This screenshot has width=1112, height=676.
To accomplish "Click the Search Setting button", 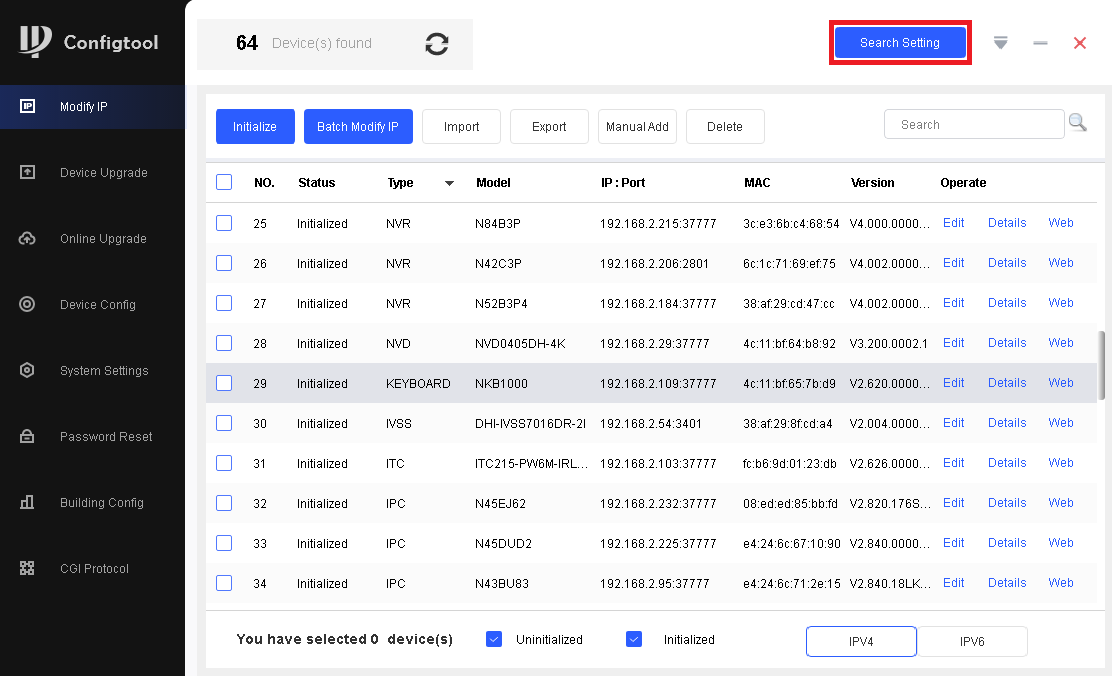I will click(900, 43).
